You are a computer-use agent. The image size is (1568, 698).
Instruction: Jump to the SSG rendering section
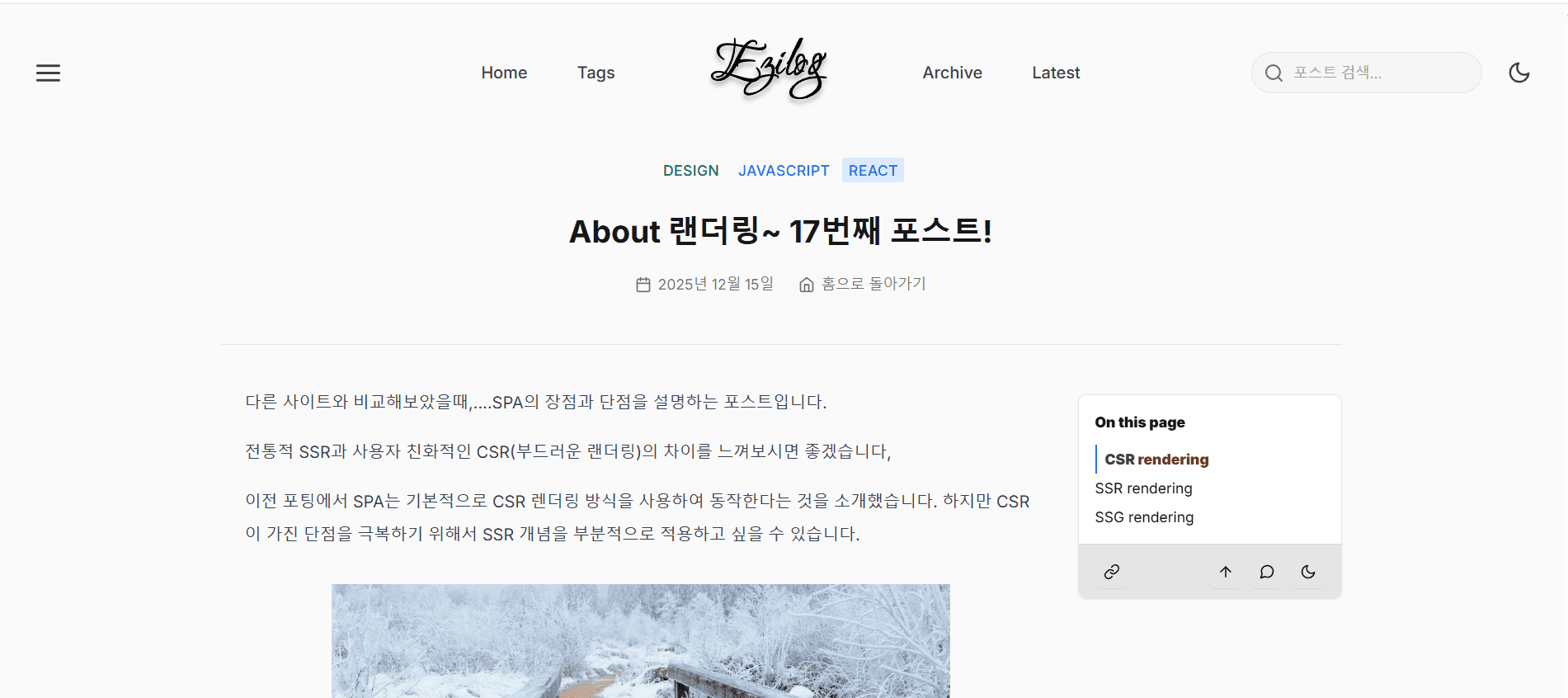1144,517
